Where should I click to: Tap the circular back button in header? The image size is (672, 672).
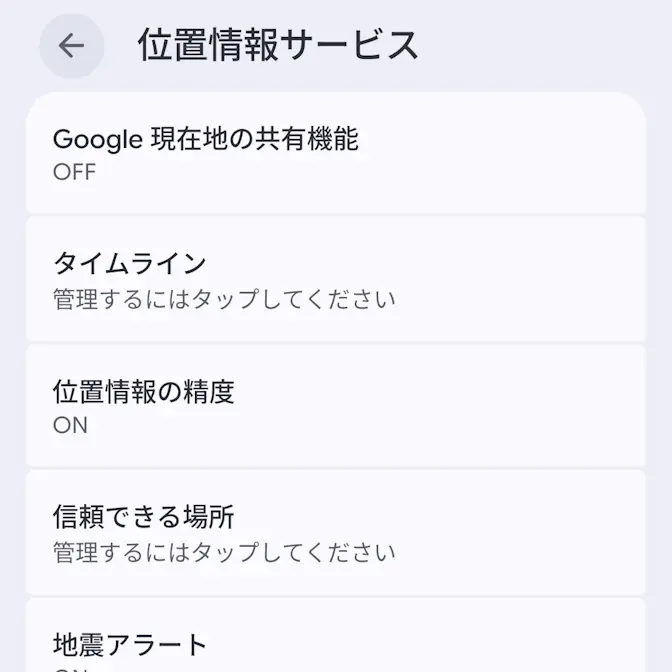(x=71, y=46)
